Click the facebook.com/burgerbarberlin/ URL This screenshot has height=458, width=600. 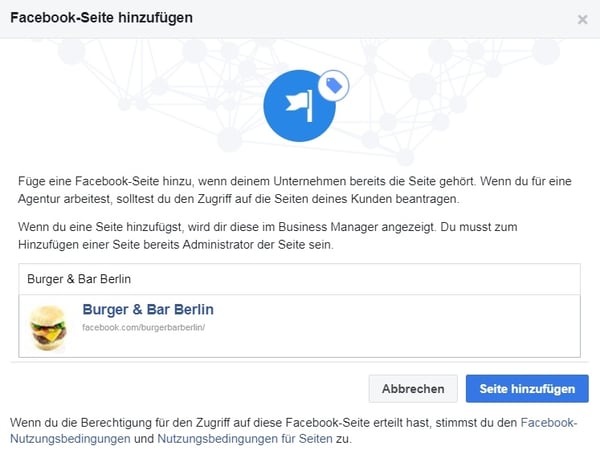pyautogui.click(x=143, y=328)
